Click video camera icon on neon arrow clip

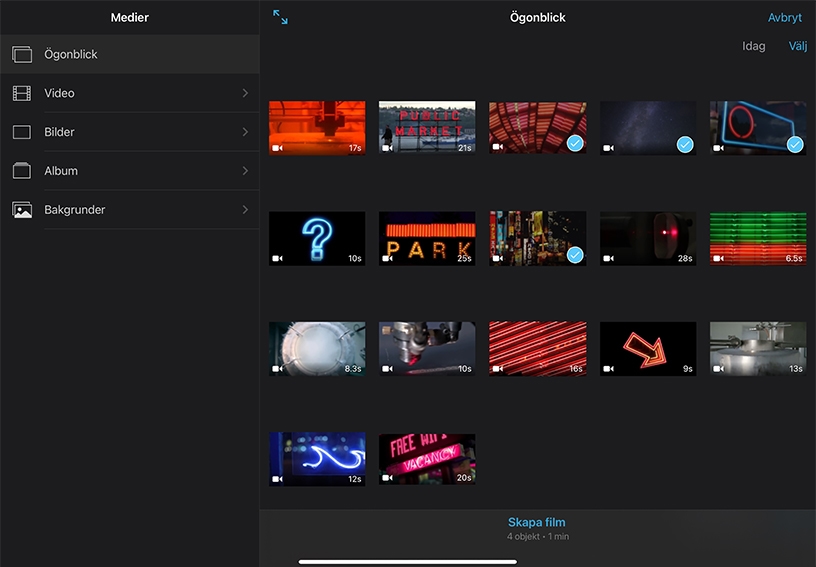point(608,368)
